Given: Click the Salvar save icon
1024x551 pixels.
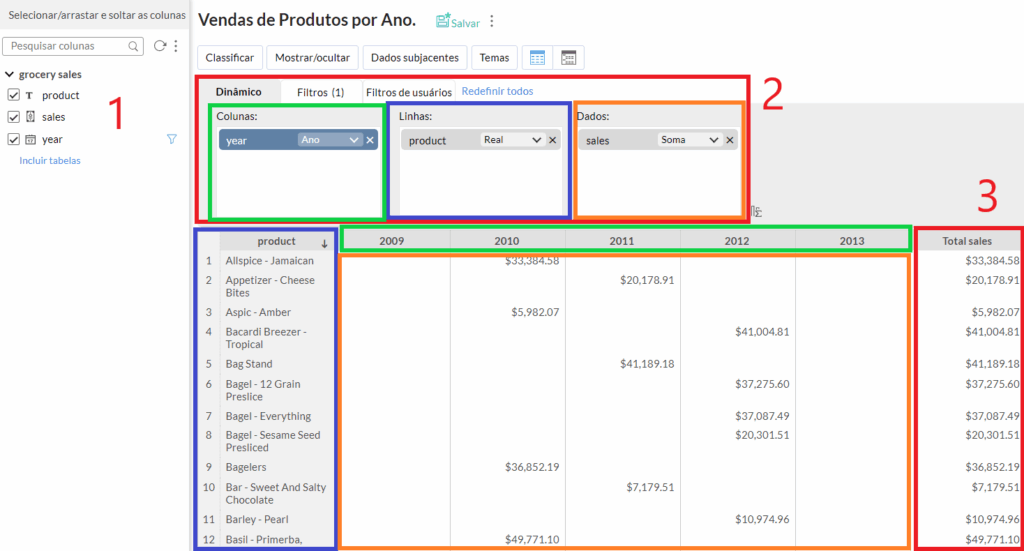Looking at the screenshot, I should [x=443, y=21].
